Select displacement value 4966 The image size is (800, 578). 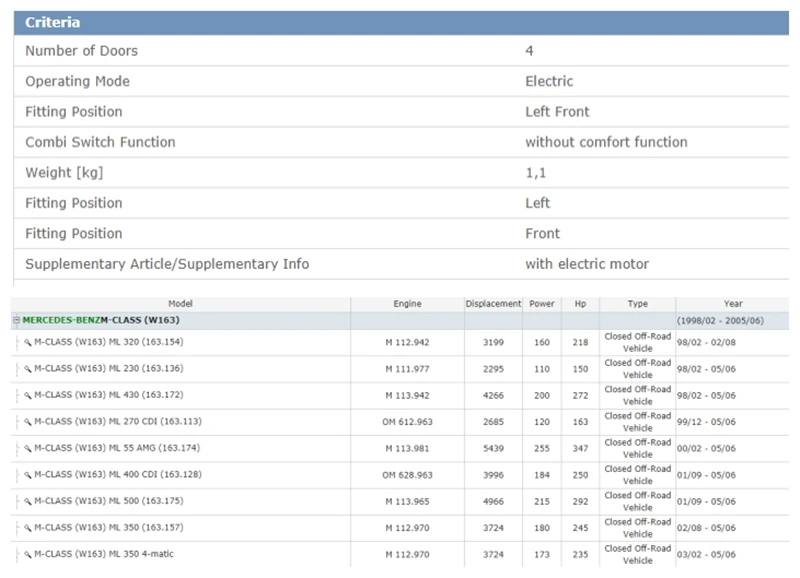493,501
